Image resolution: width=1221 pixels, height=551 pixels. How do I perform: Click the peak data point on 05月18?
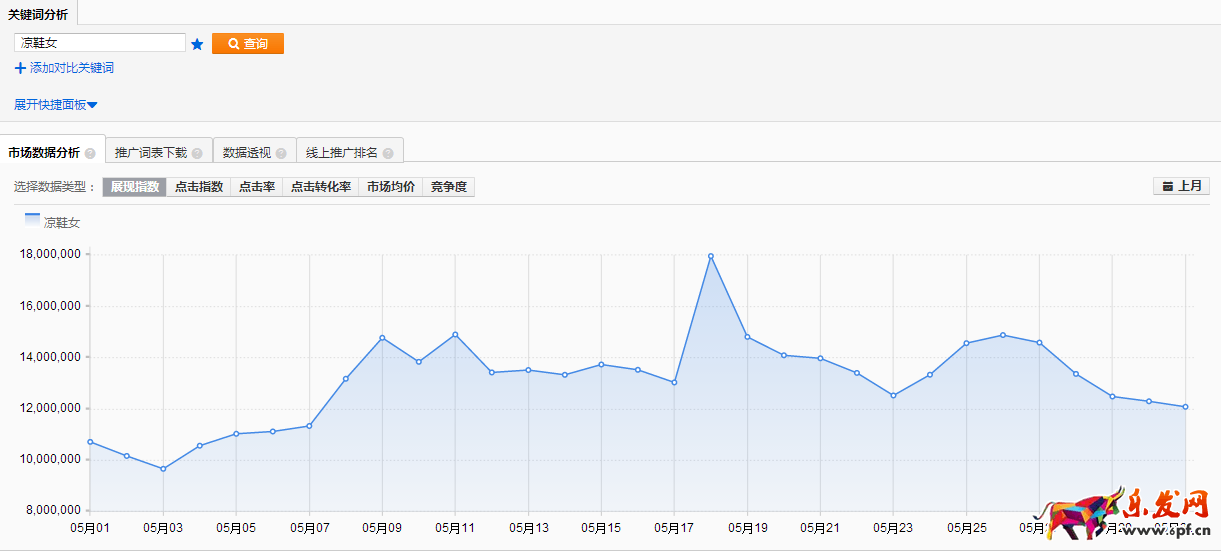pyautogui.click(x=711, y=256)
